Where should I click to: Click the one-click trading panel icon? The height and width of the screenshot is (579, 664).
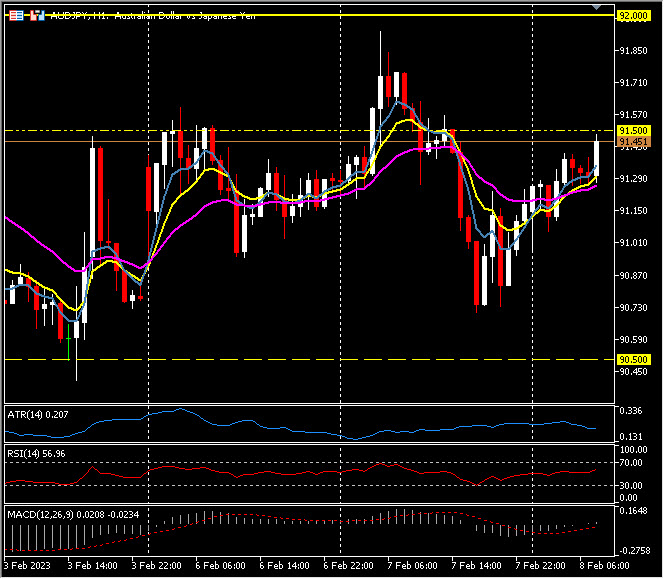click(x=15, y=16)
